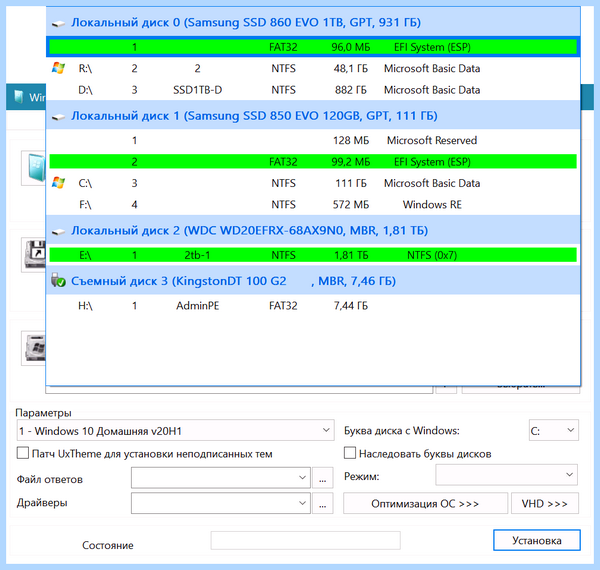
Task: Click the 1,81 ТБ size value
Action: tap(351, 255)
